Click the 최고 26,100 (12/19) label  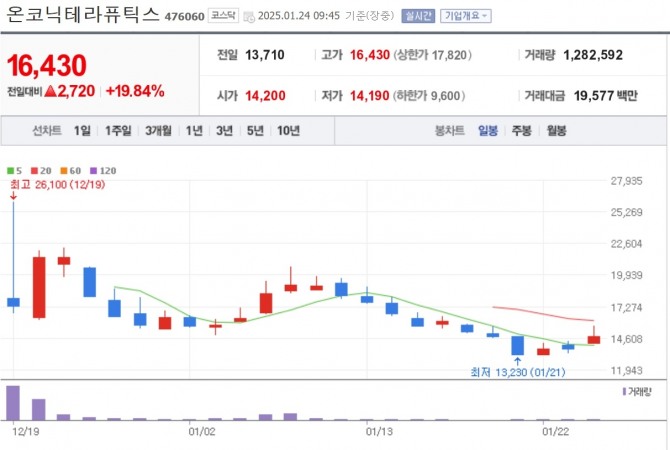click(57, 185)
